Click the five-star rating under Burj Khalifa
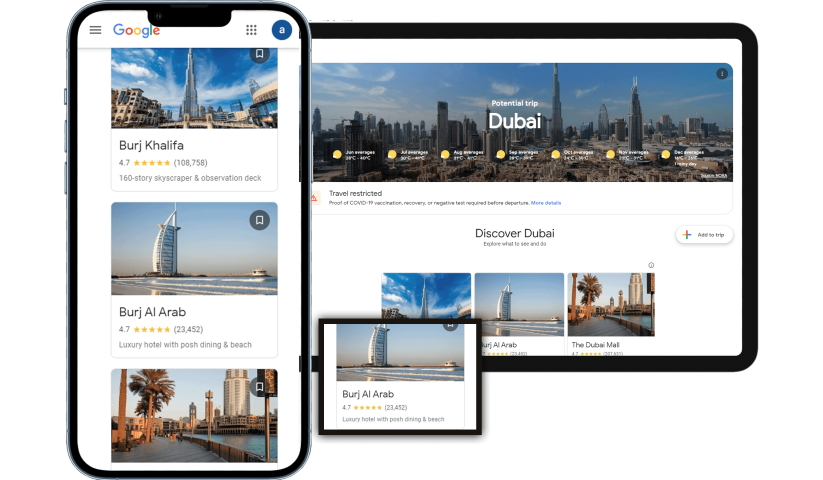This screenshot has height=480, width=823. pyautogui.click(x=152, y=163)
